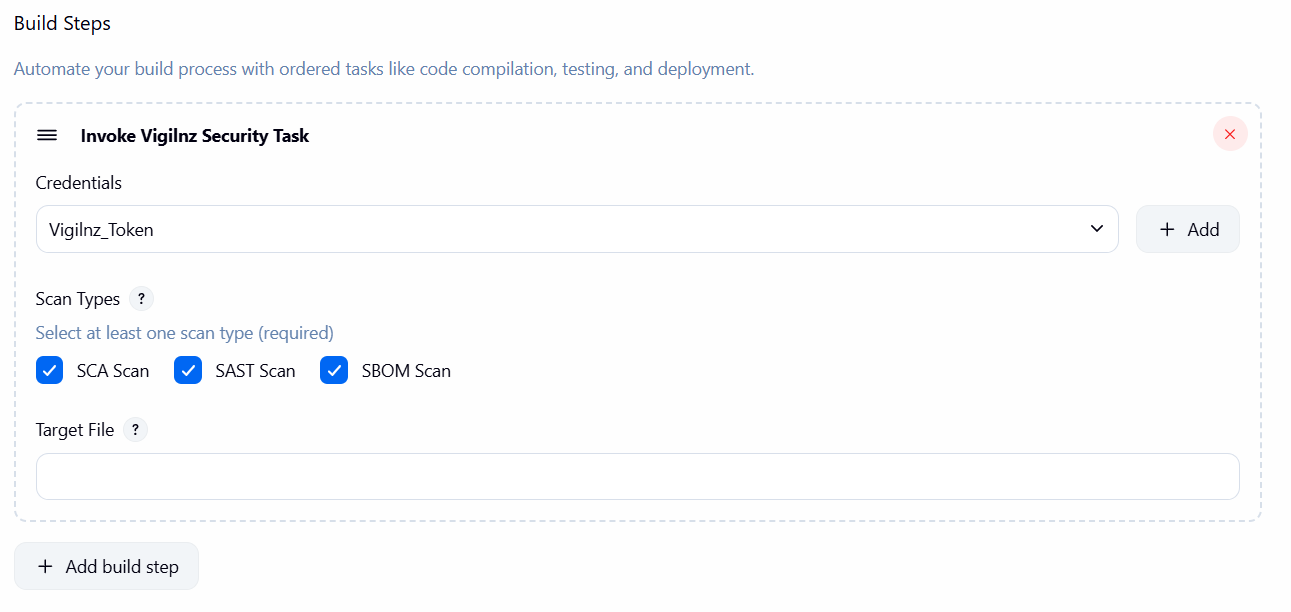The height and width of the screenshot is (612, 1291).
Task: Click the Target File field label
Action: (x=75, y=430)
